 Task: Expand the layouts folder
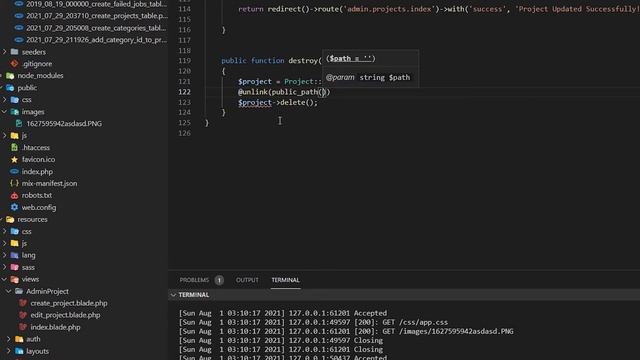coord(9,351)
